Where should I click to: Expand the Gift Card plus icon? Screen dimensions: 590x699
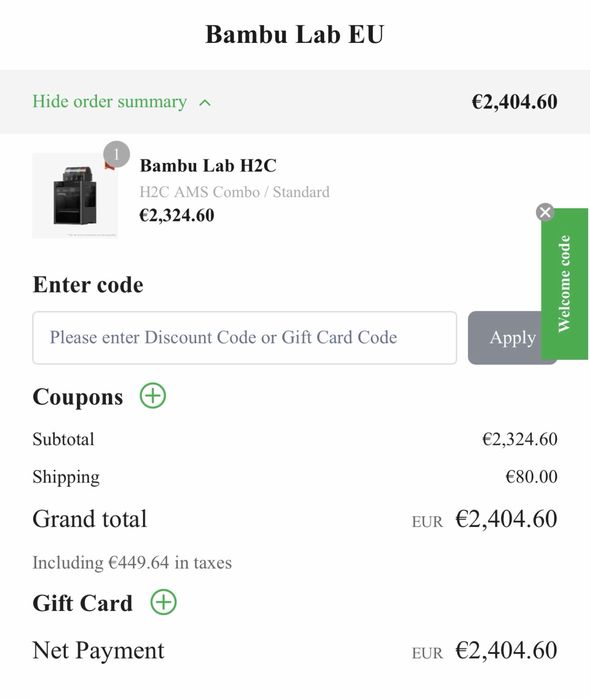click(163, 602)
